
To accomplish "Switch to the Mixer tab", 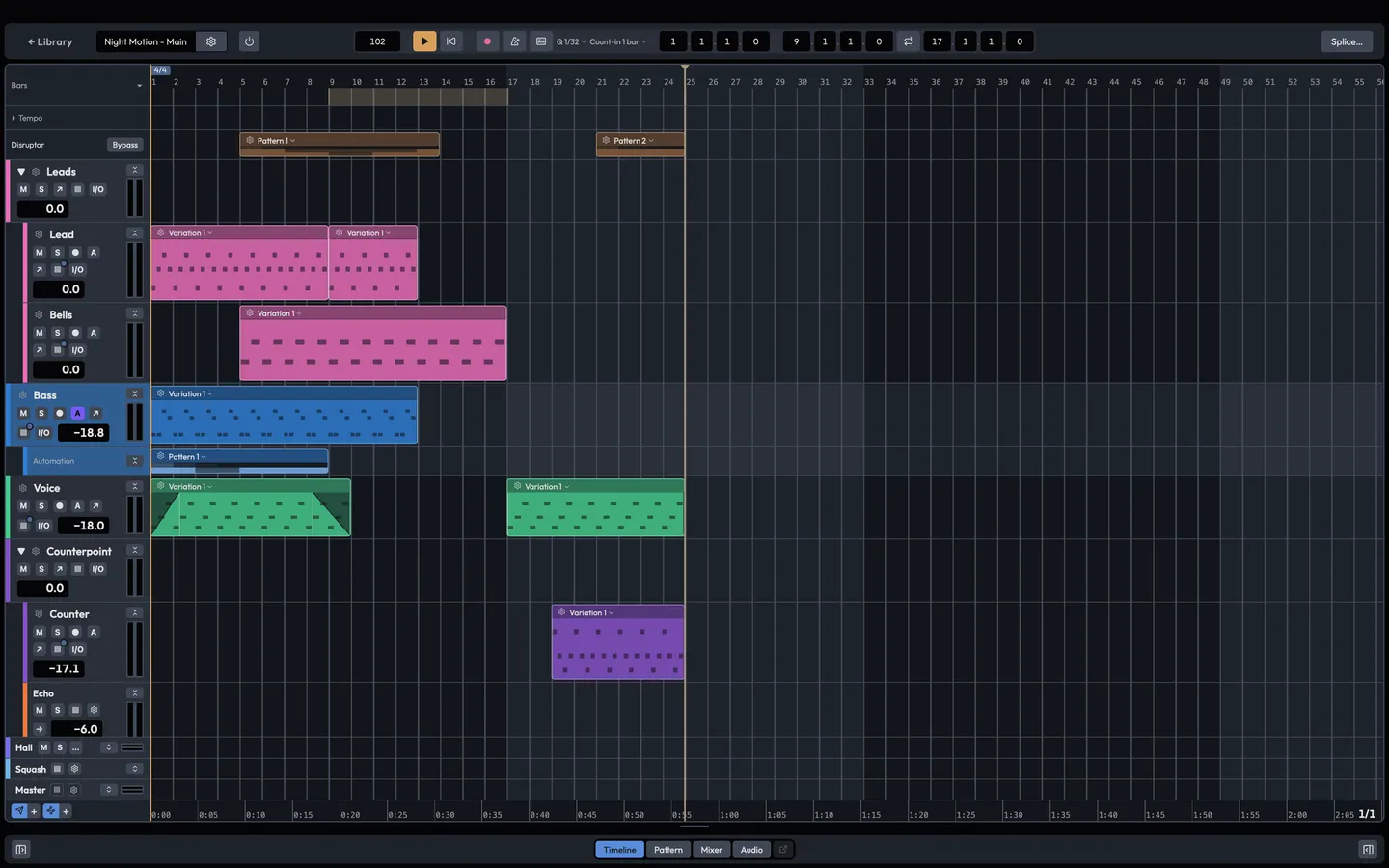I will point(712,850).
